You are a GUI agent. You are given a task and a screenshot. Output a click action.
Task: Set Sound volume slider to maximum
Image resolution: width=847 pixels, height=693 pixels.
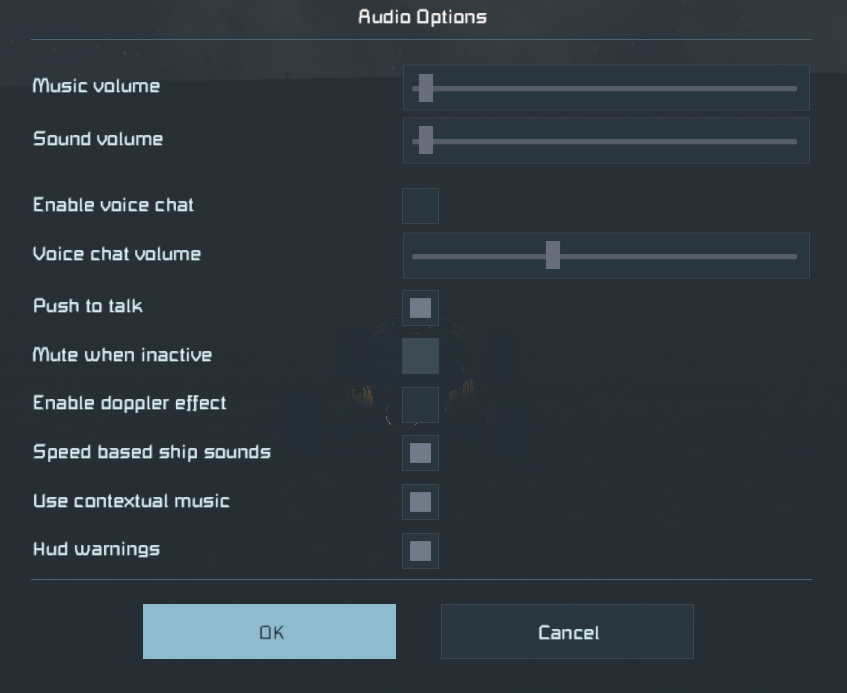[796, 140]
